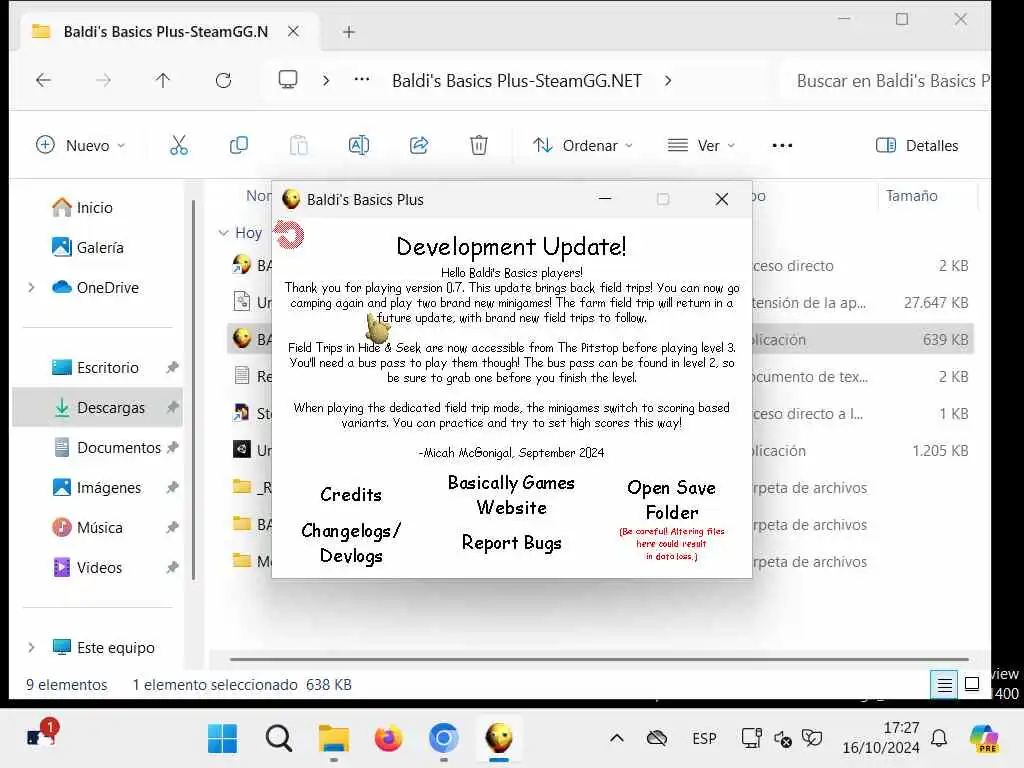Click breadcrumb chevron after Baldi's Basics Plus-SteamGG.NET

pos(667,80)
